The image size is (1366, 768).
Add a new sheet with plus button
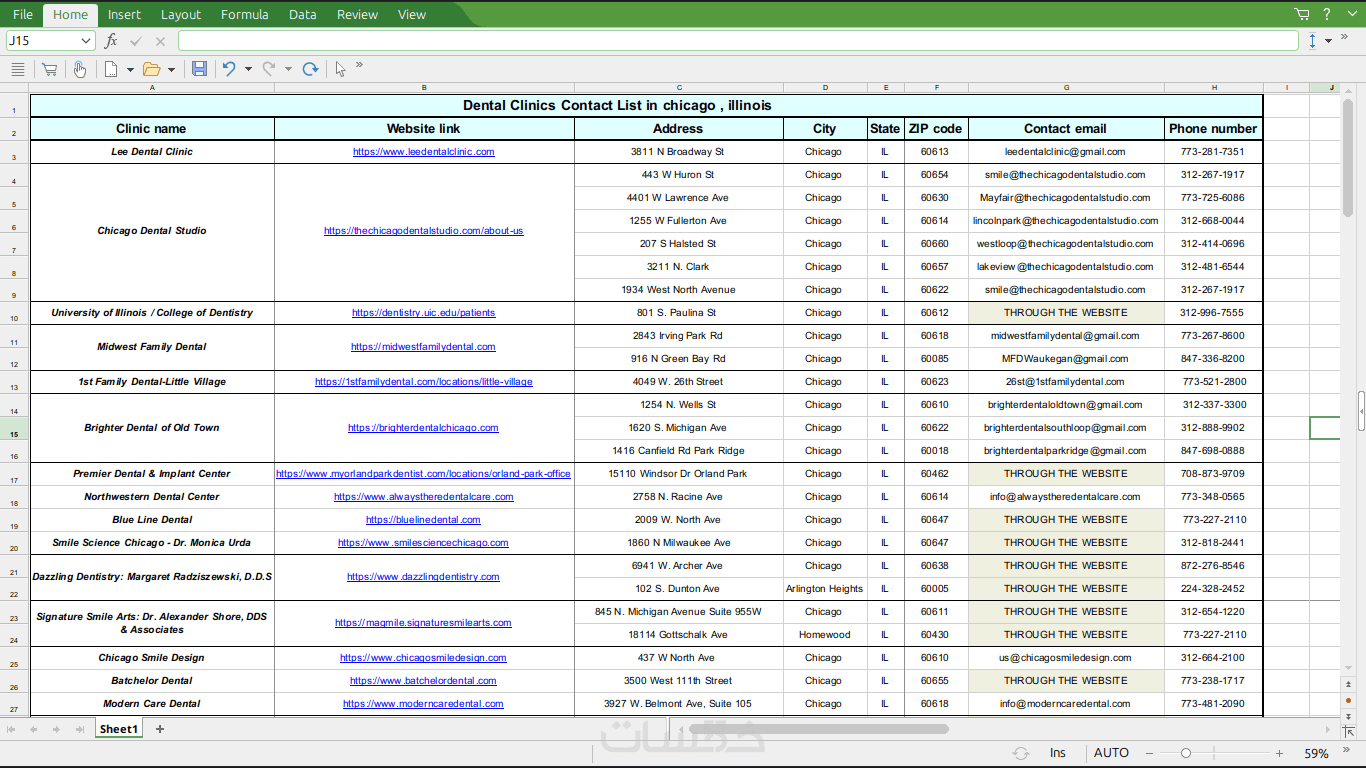pos(159,729)
